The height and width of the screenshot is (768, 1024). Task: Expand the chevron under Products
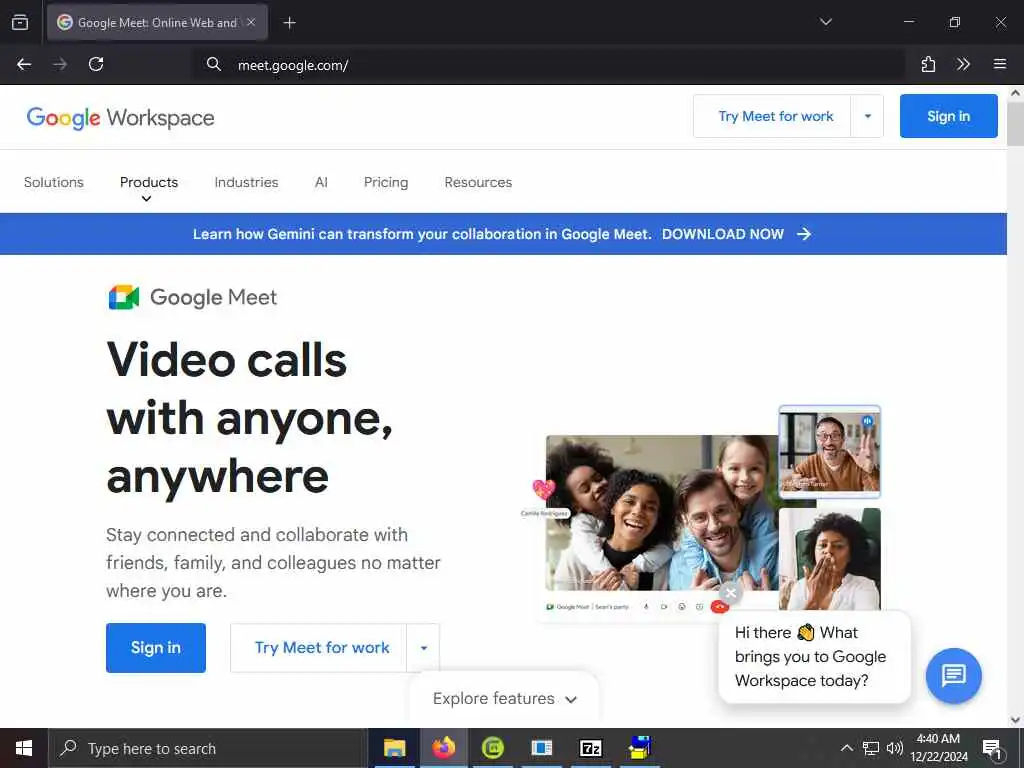point(146,199)
